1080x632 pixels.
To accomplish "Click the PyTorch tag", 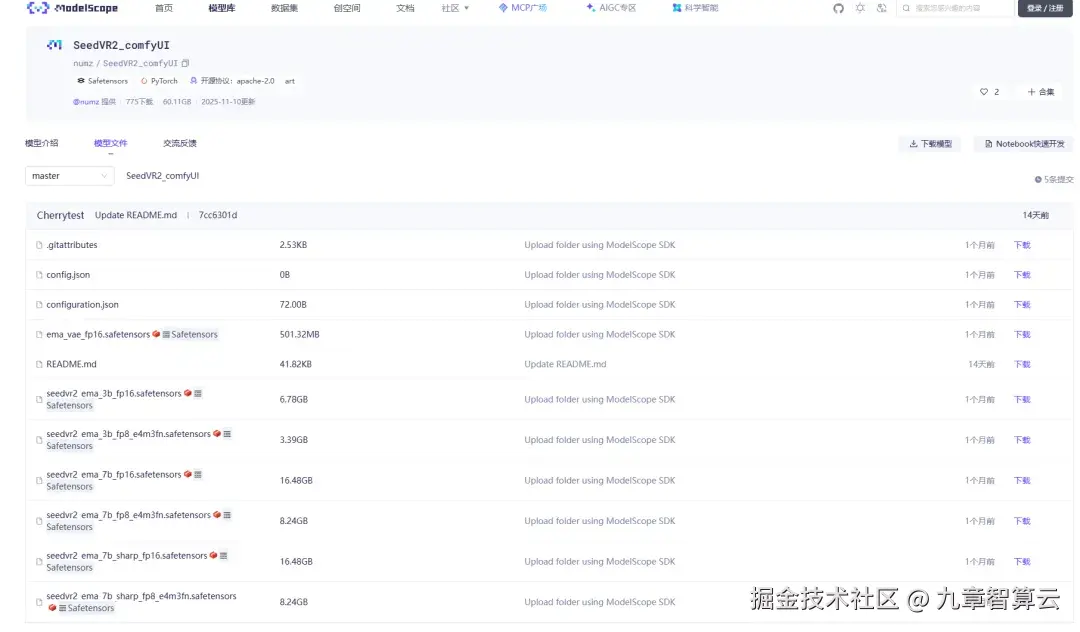I will pyautogui.click(x=159, y=81).
